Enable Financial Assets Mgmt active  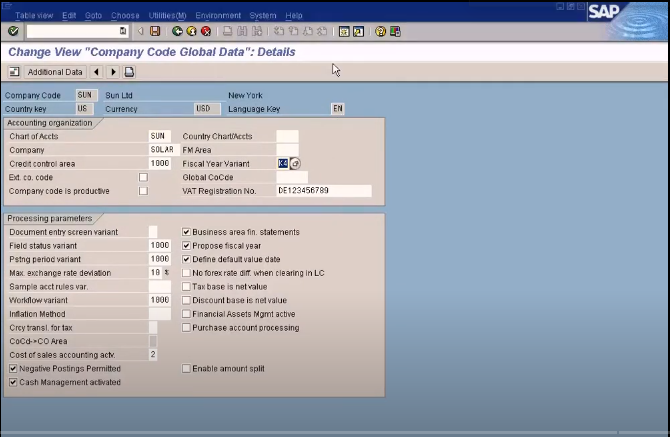[x=186, y=314]
